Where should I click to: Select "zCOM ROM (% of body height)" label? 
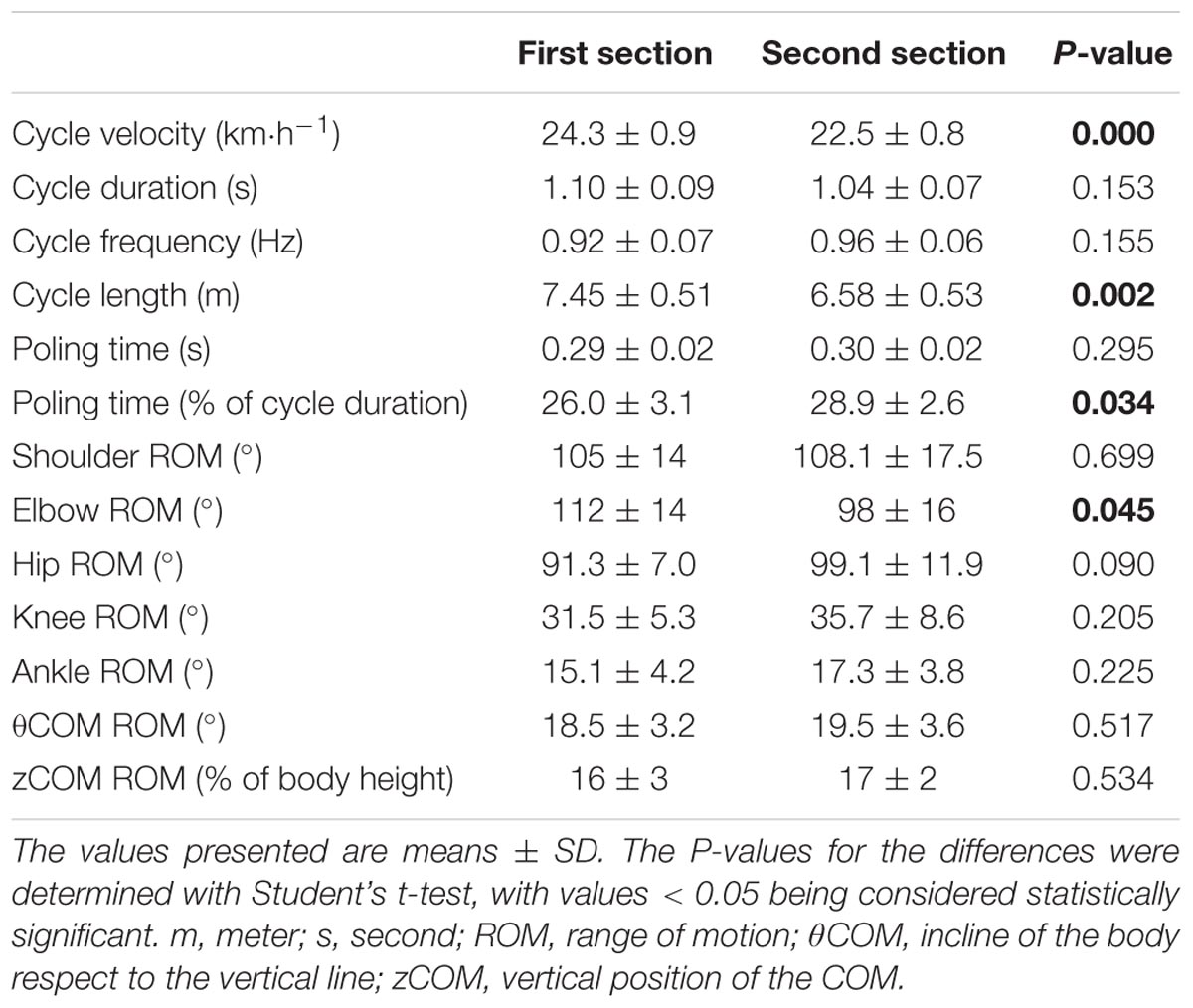click(x=233, y=778)
